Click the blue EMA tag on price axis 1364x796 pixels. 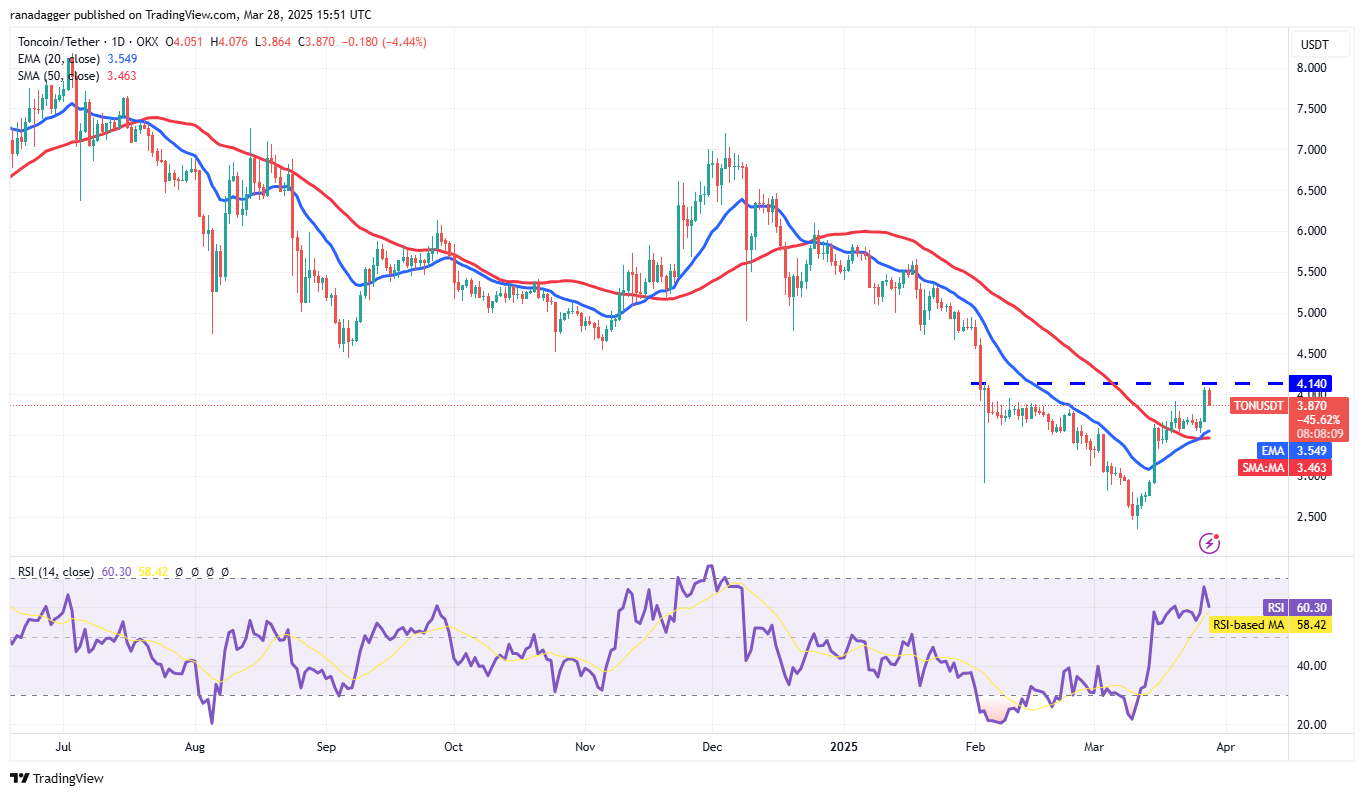[1272, 451]
